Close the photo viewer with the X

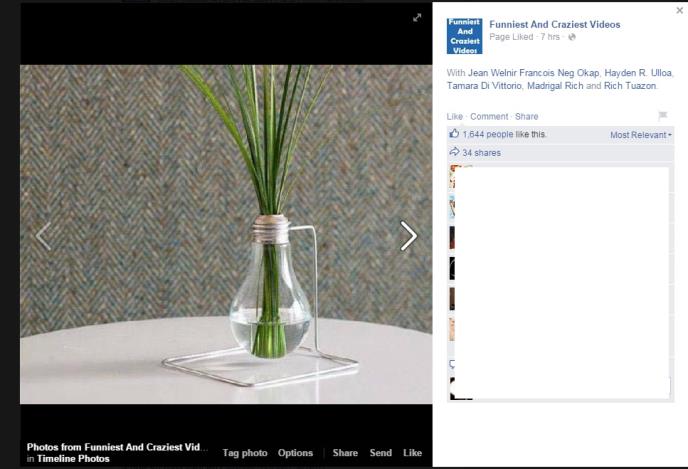(x=679, y=9)
